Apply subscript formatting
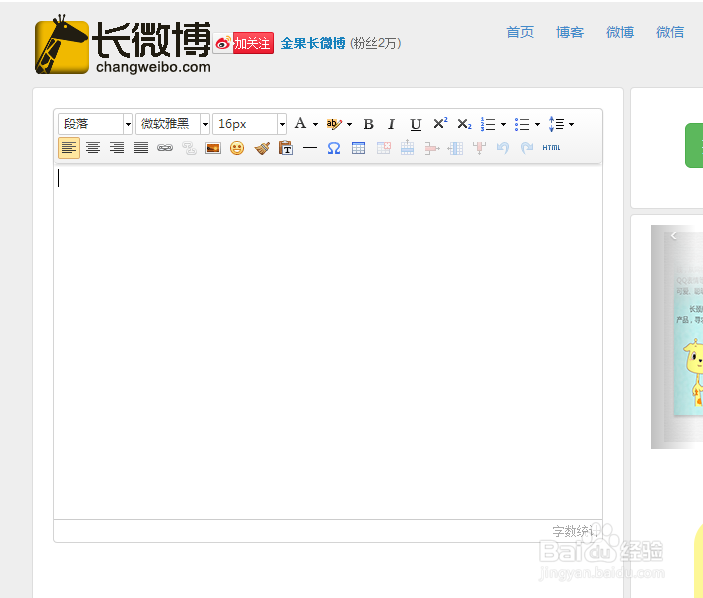Screen dimensions: 703x598 coord(464,124)
